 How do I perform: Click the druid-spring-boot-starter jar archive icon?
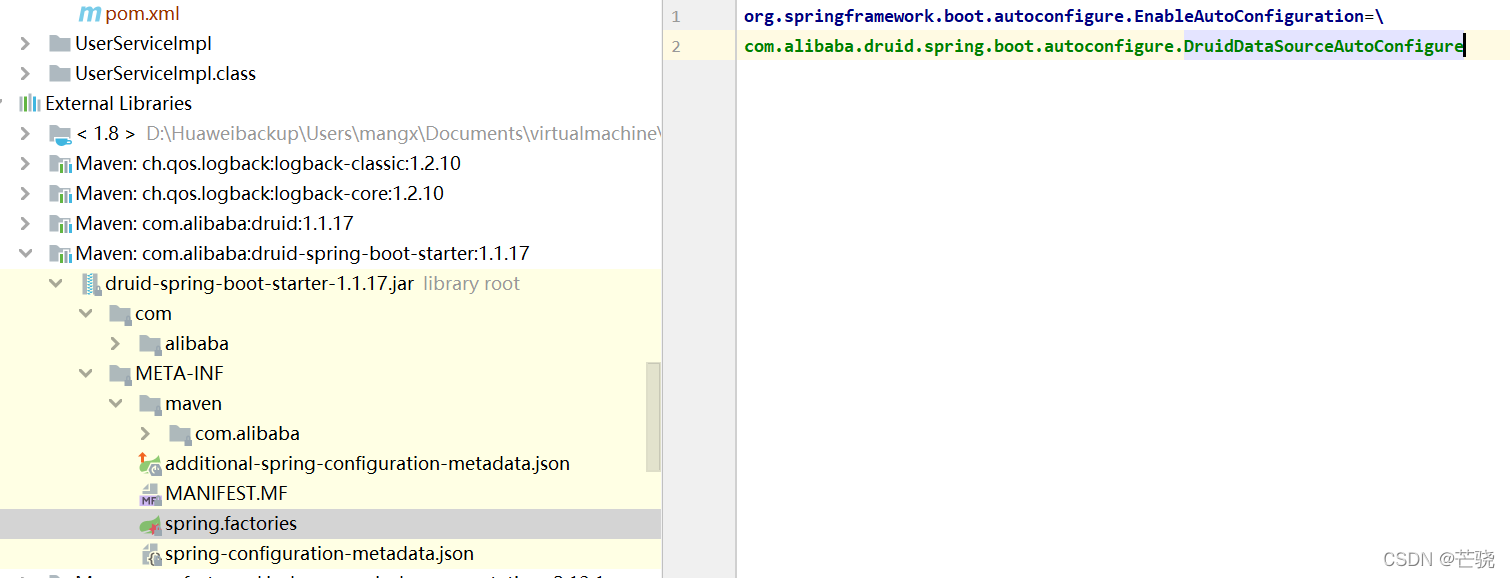pos(90,284)
